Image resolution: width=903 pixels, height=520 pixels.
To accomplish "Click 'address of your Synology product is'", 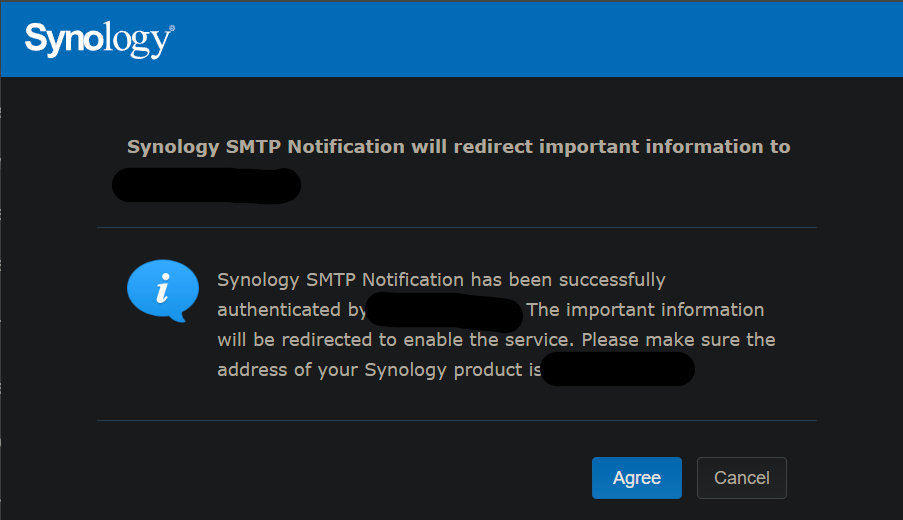I will pos(379,370).
